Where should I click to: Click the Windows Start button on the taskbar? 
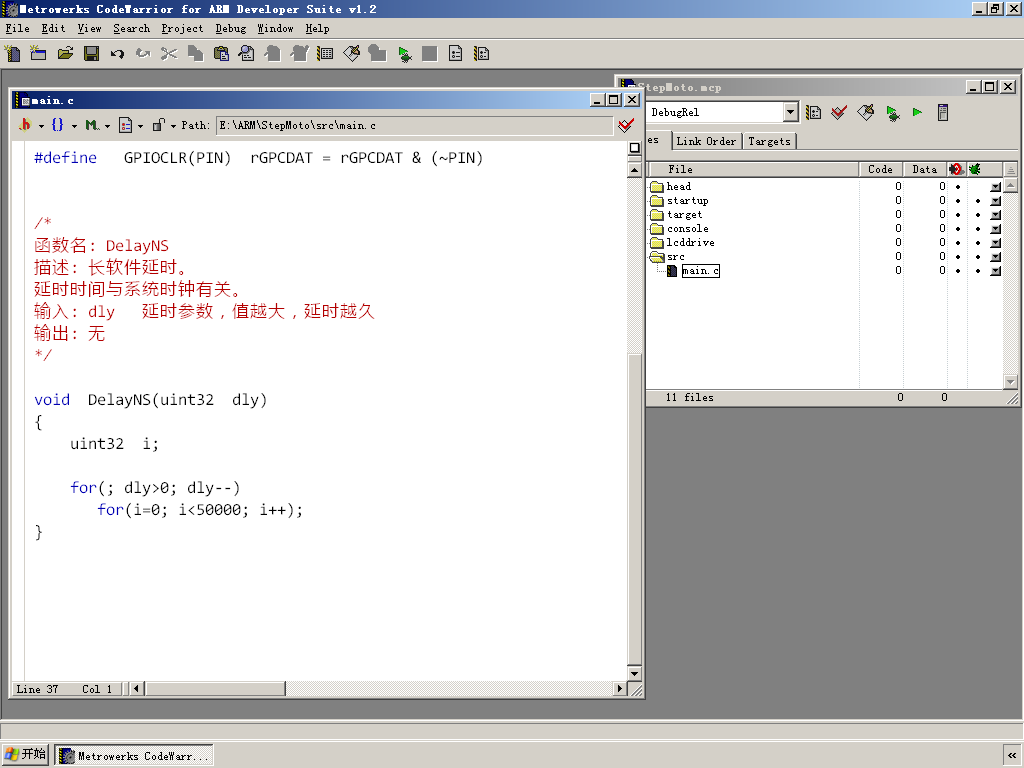coord(25,754)
